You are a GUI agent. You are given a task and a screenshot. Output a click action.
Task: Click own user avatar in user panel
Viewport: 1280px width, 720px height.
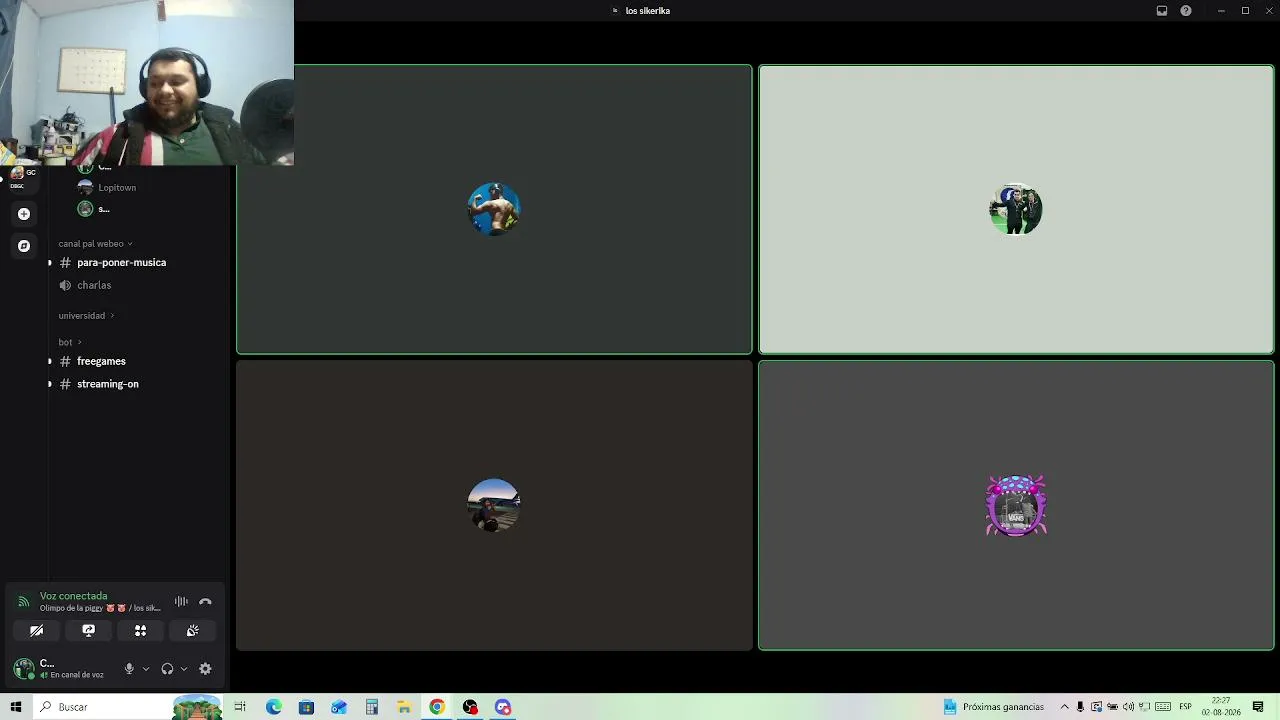coord(24,668)
